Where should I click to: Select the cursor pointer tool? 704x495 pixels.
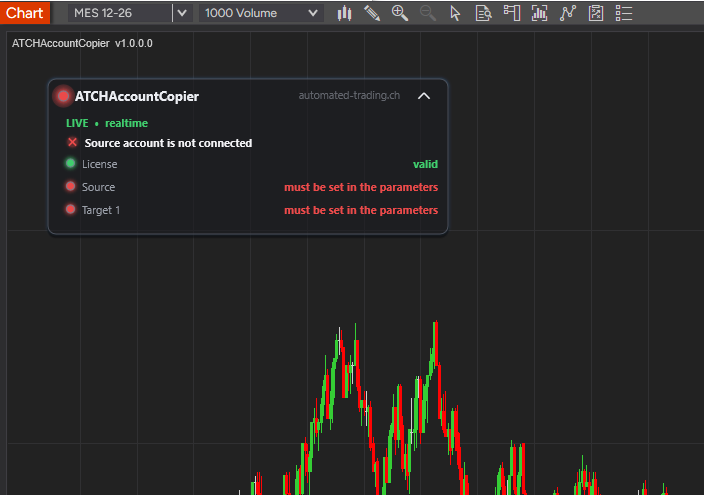tap(455, 13)
